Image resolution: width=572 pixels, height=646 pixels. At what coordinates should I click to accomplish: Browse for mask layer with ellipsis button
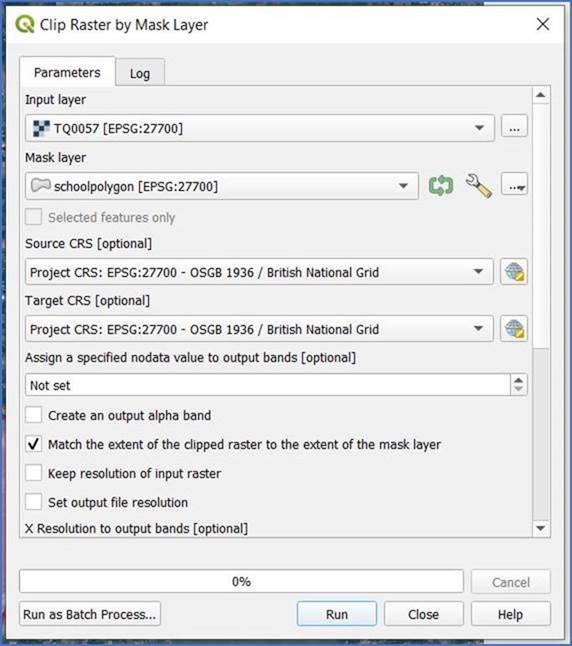(514, 185)
